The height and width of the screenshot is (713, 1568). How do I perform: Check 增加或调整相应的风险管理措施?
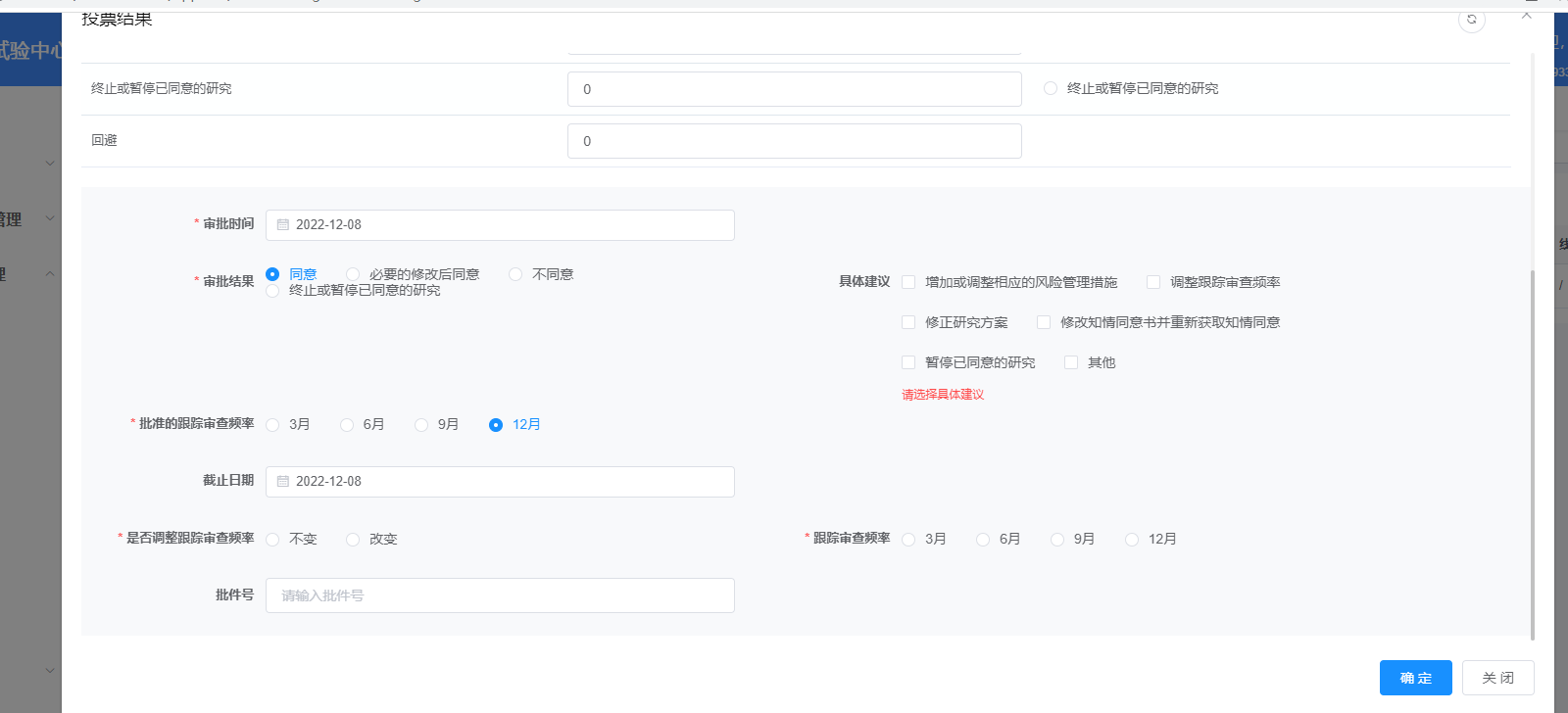tap(908, 282)
